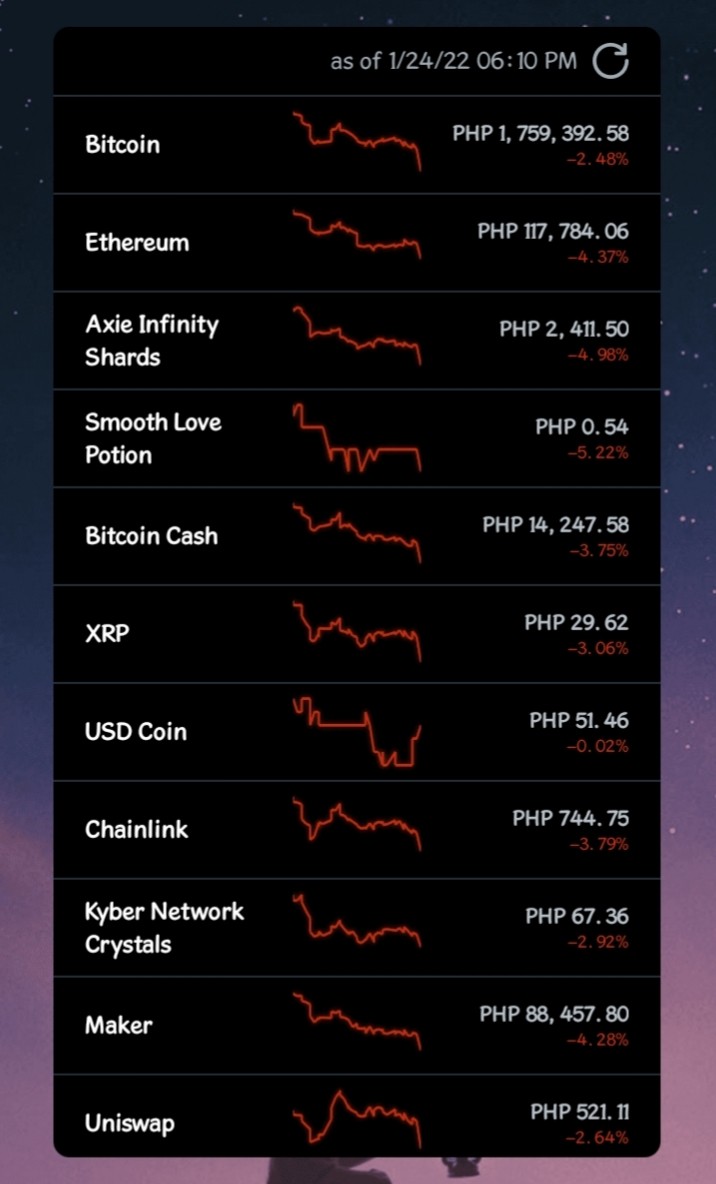Image resolution: width=716 pixels, height=1184 pixels.
Task: Refresh the crypto price list
Action: click(x=610, y=61)
